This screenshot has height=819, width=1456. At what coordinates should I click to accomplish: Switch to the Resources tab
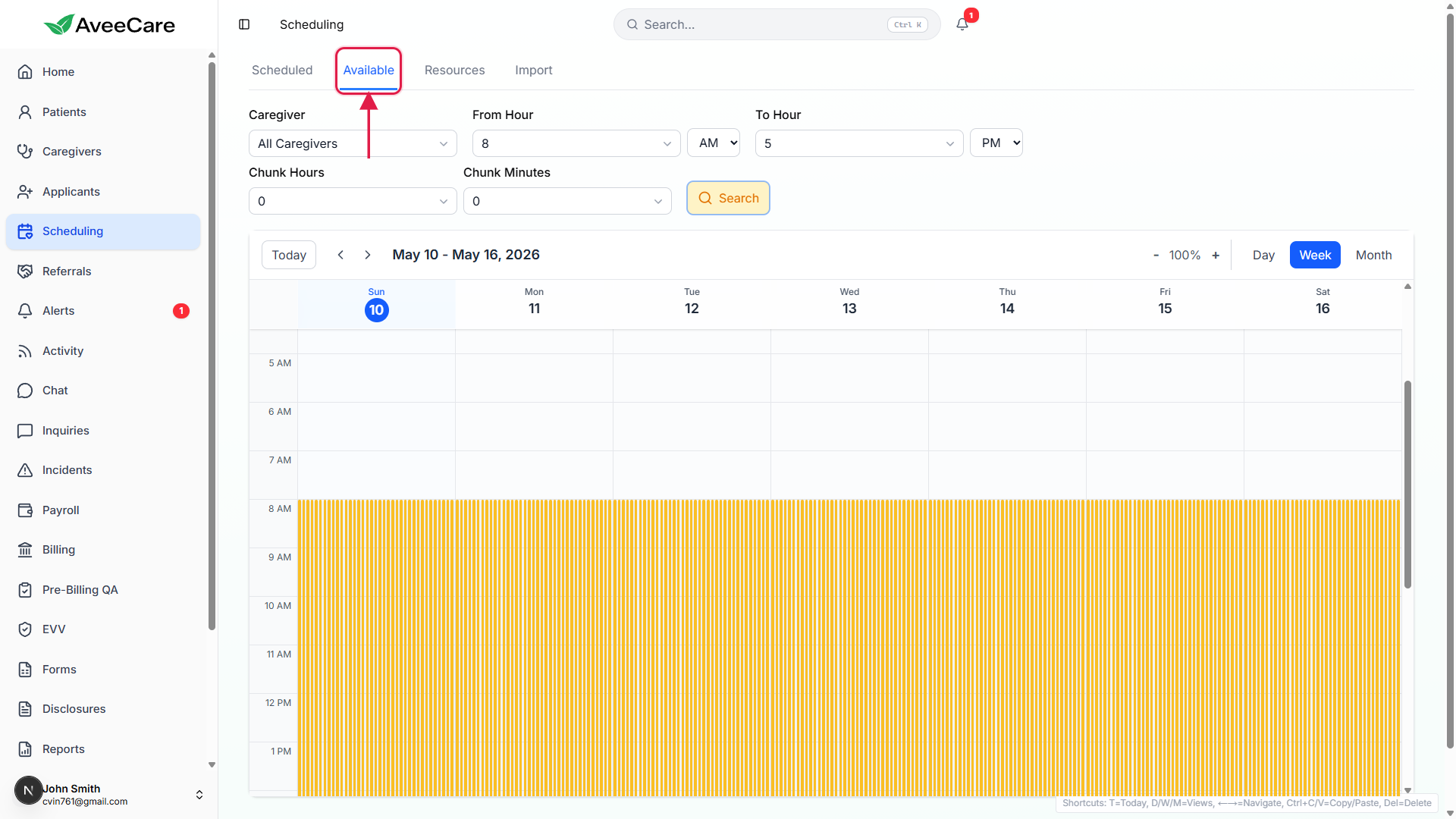click(x=454, y=70)
